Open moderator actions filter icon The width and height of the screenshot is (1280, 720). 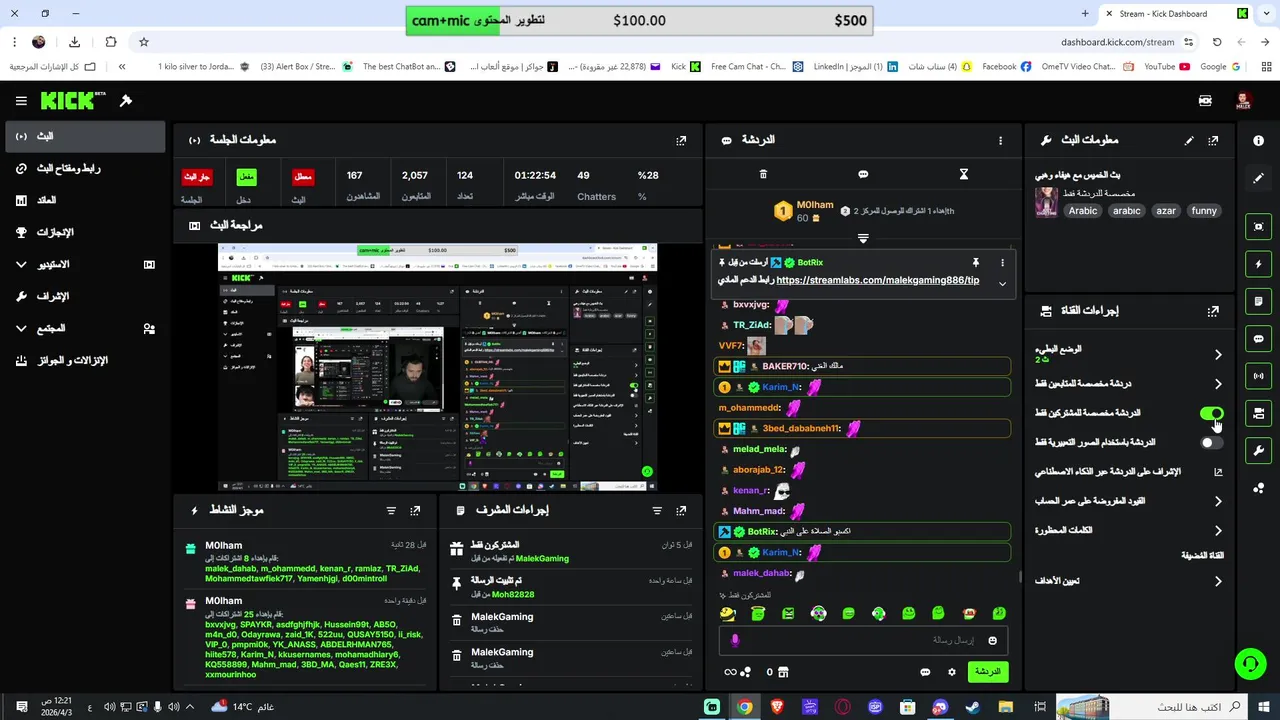pos(657,510)
